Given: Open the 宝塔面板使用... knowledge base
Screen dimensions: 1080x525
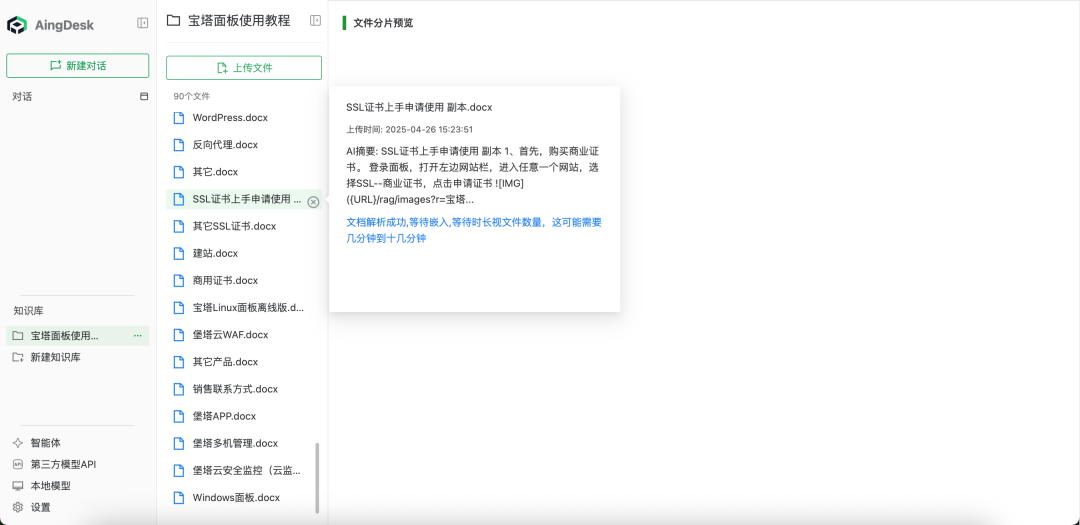Looking at the screenshot, I should coord(78,336).
